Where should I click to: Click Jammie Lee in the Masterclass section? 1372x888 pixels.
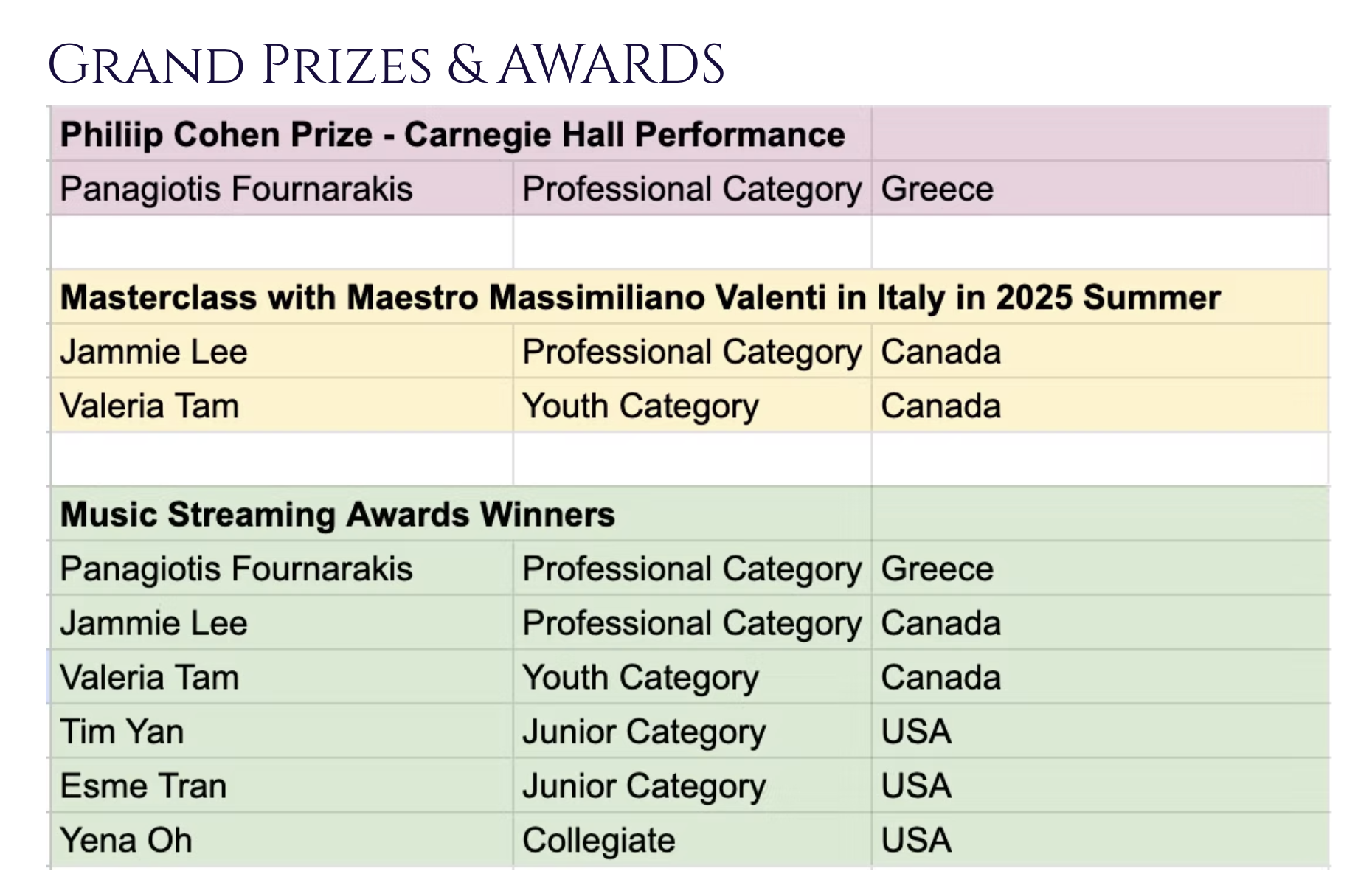pos(153,352)
